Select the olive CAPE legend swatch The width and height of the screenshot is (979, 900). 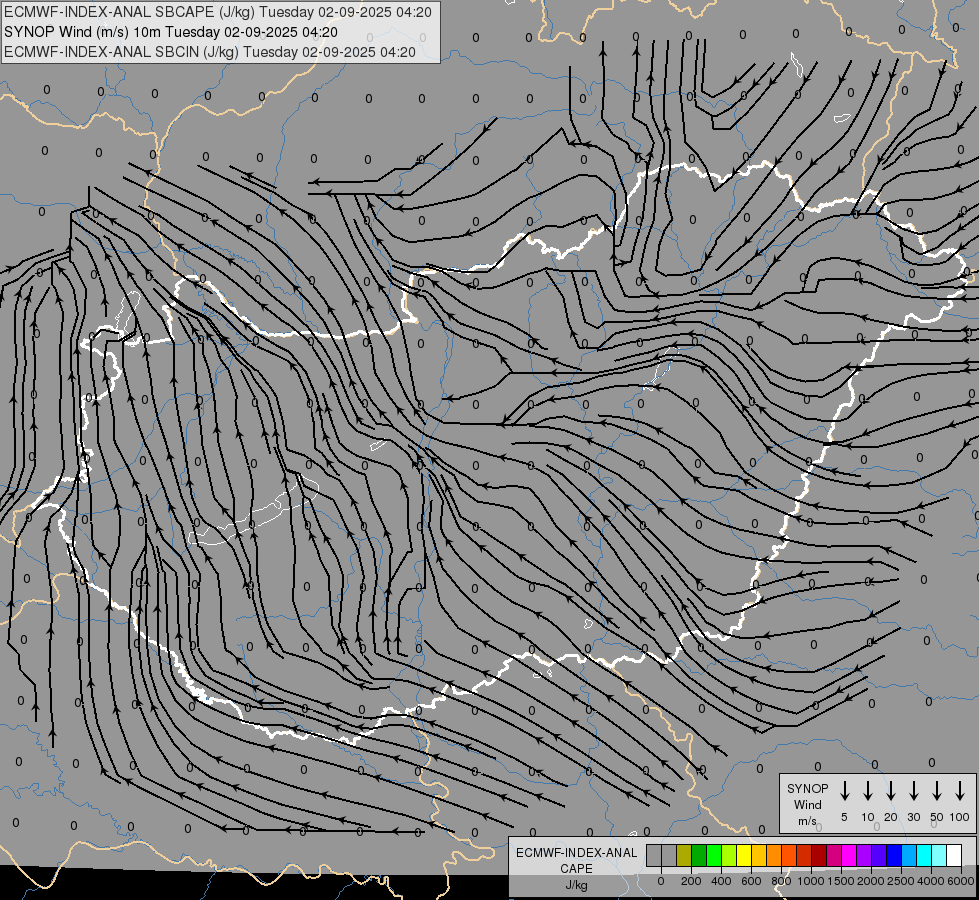[684, 855]
